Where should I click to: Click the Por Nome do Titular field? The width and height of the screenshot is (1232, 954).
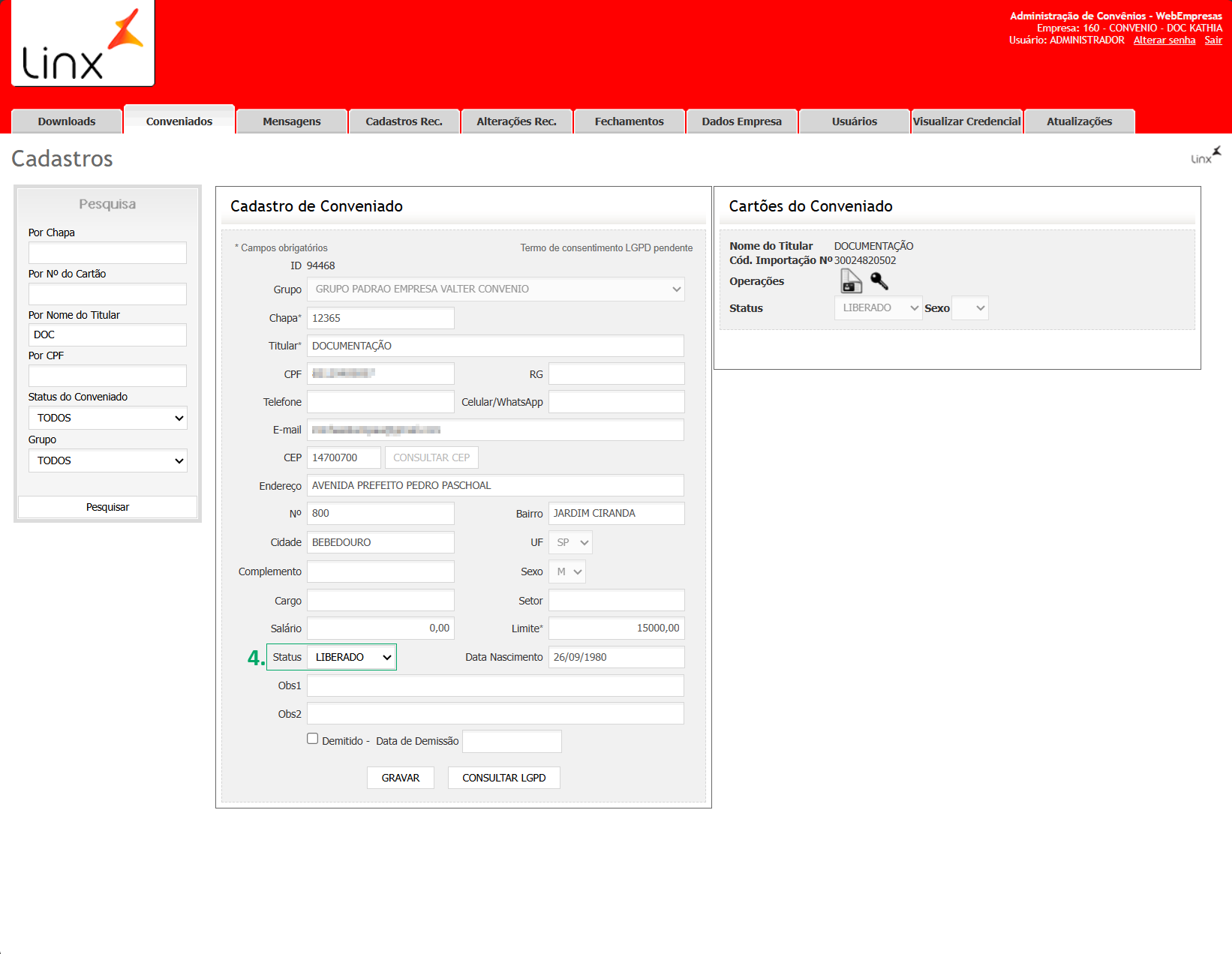coord(107,334)
